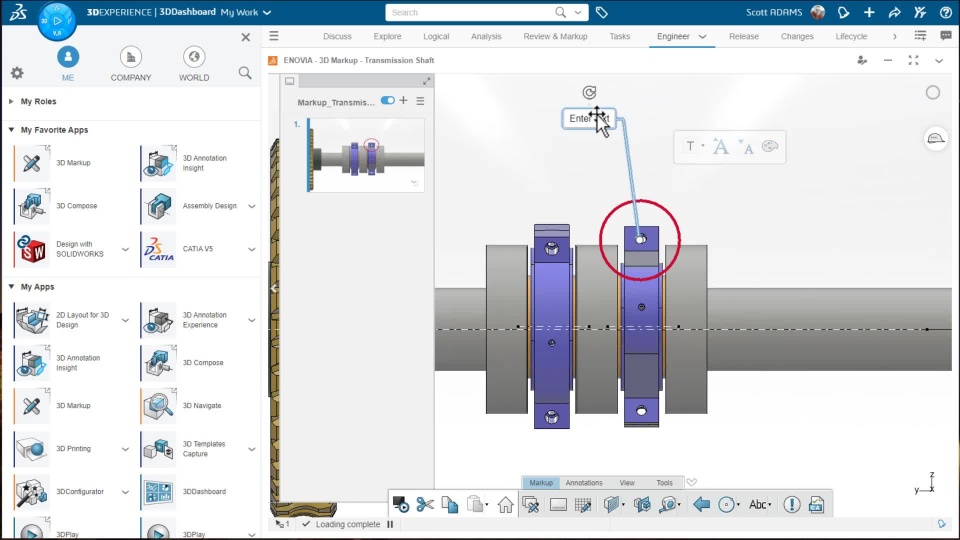Open 3D Markup in My Favorite Apps
This screenshot has height=540, width=960.
point(32,163)
